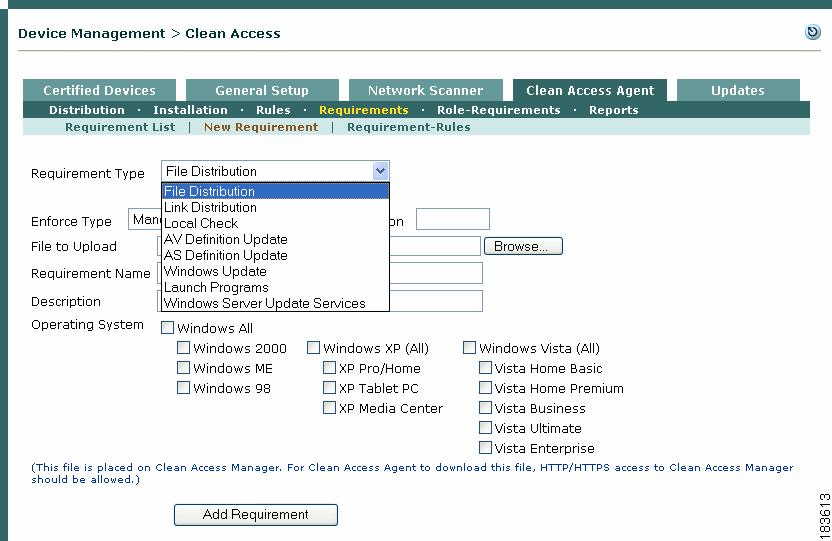
Task: Open the Installation submenu
Action: [x=190, y=110]
